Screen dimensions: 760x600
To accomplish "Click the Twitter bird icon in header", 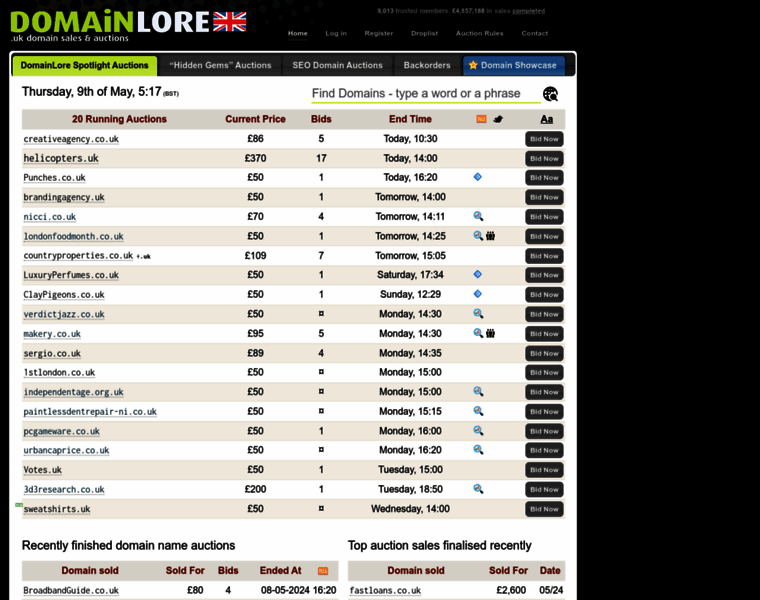I will (x=498, y=119).
